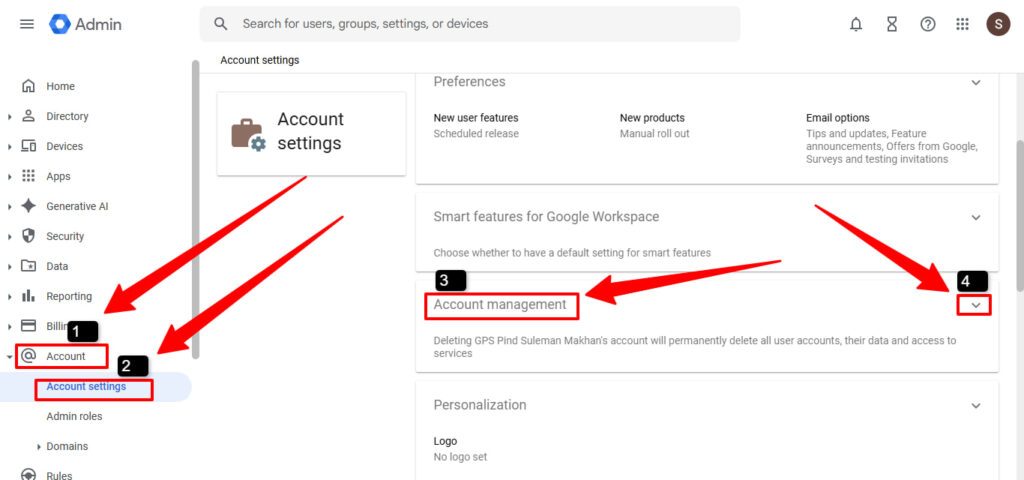Open the tasks hourglass icon
Screen dimensions: 1024x480
892,24
